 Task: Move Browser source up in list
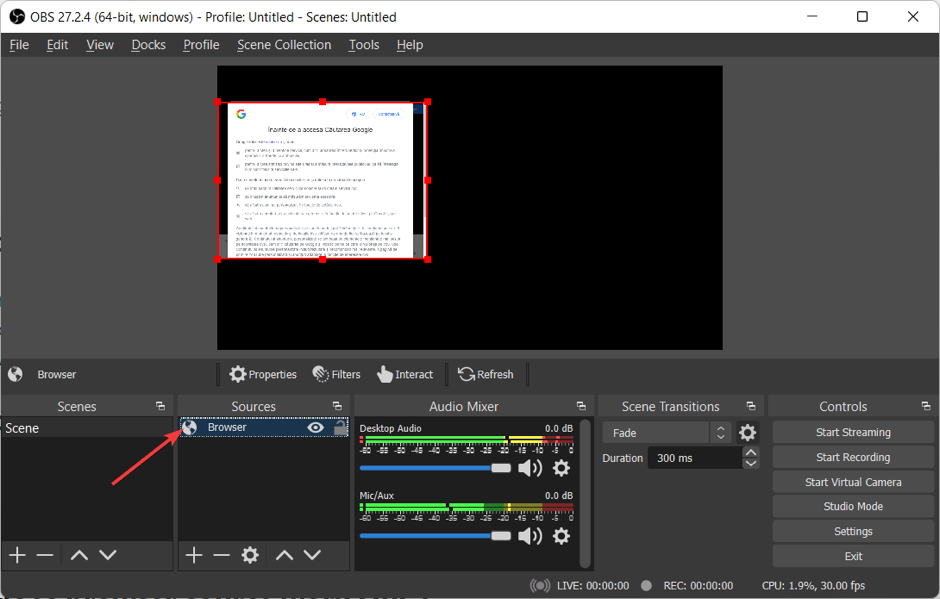point(284,555)
